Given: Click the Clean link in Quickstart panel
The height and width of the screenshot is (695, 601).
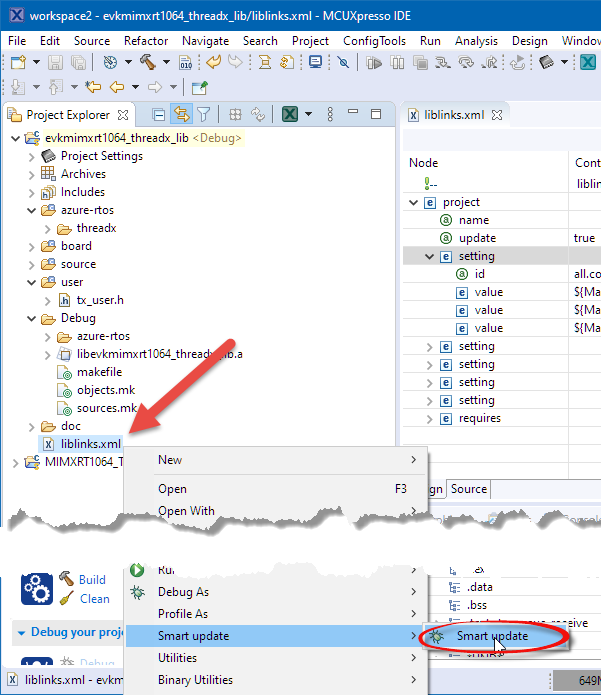Looking at the screenshot, I should (x=94, y=599).
